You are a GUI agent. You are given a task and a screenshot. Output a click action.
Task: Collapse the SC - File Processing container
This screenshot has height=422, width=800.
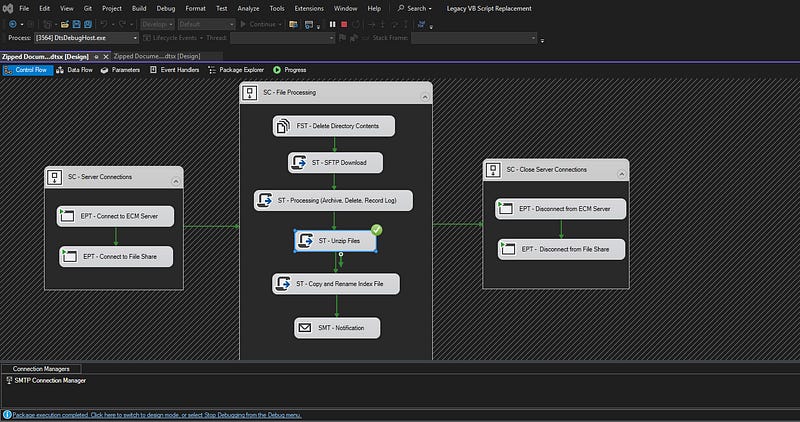pos(424,95)
